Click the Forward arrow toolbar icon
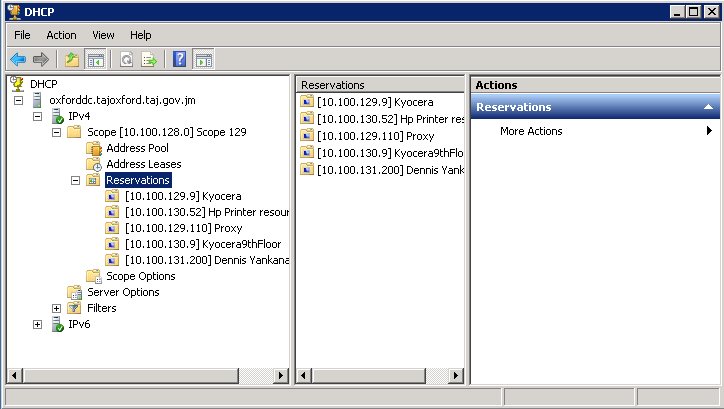The image size is (724, 409). click(x=41, y=60)
